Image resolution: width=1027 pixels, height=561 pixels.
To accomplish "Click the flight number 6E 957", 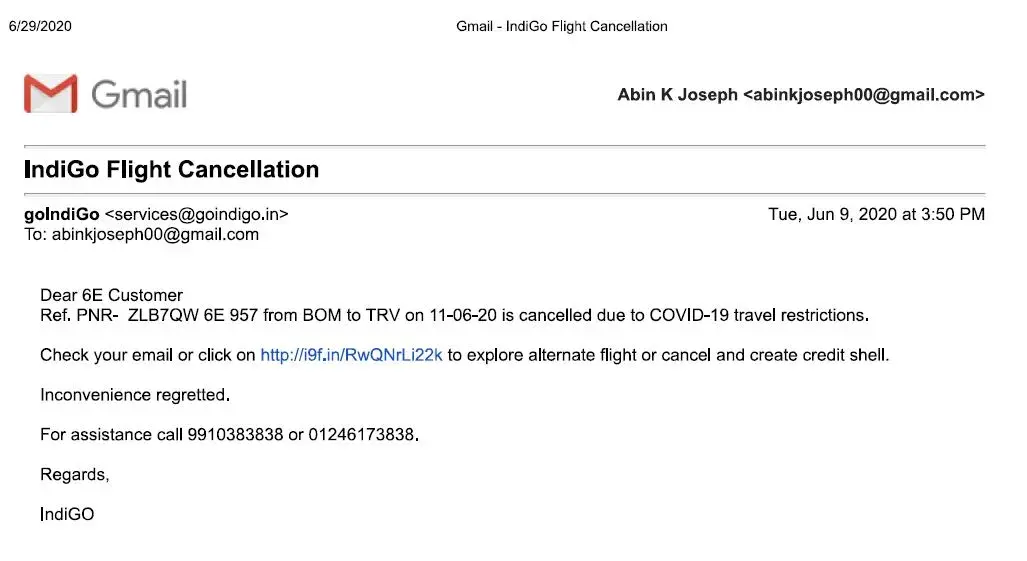I will (x=232, y=315).
